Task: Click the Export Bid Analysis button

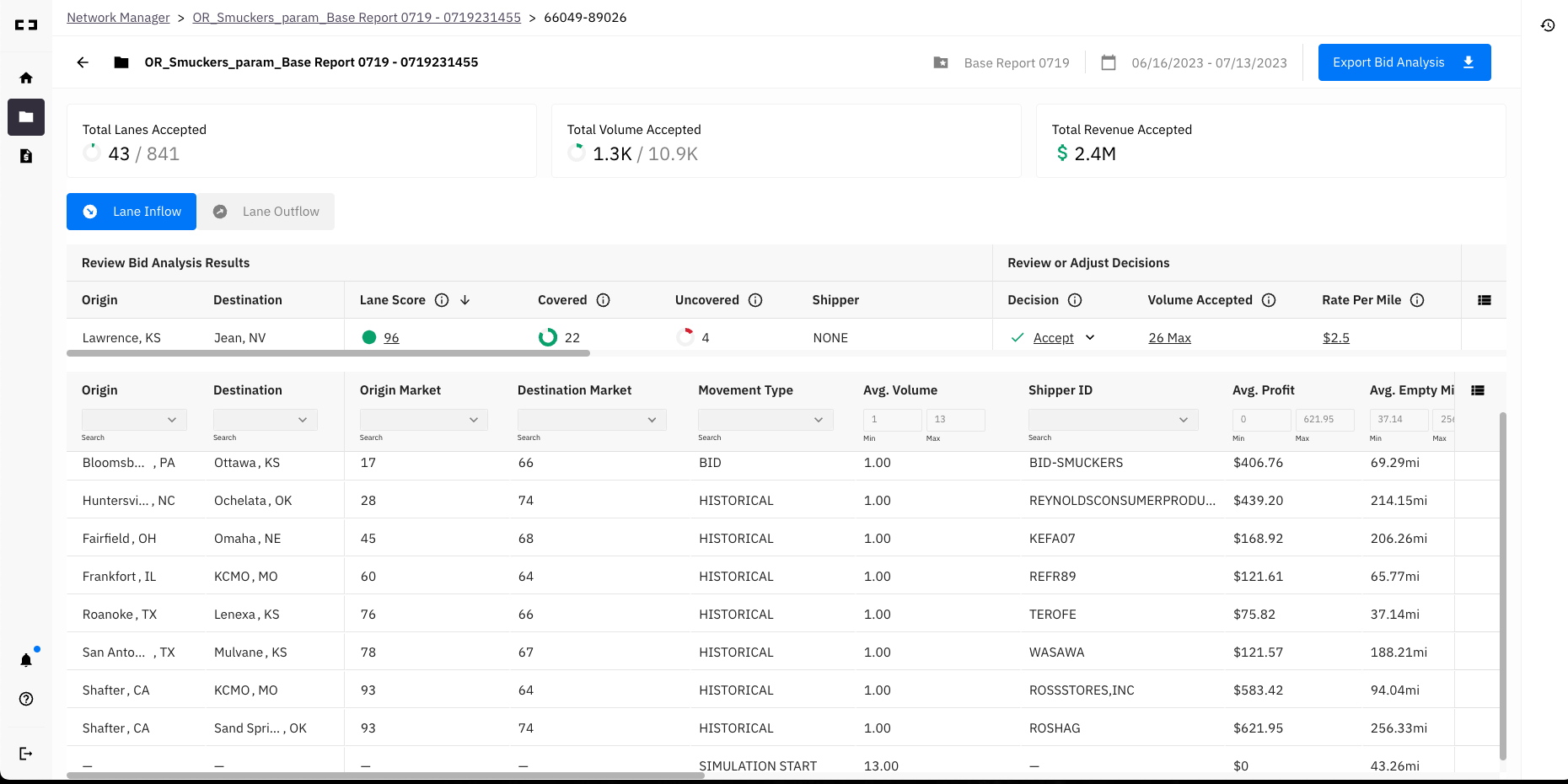Action: pyautogui.click(x=1404, y=62)
